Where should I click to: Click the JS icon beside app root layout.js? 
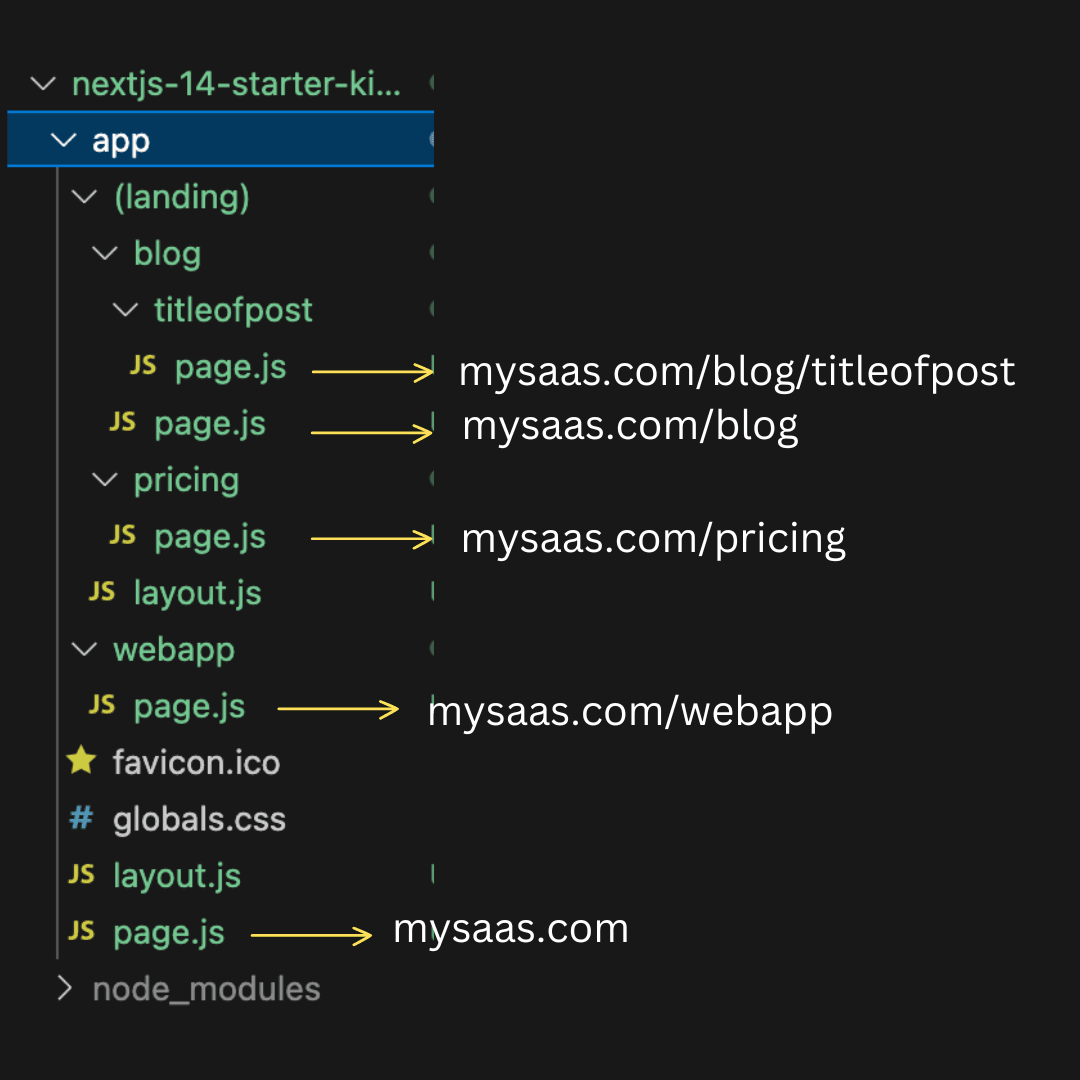81,875
